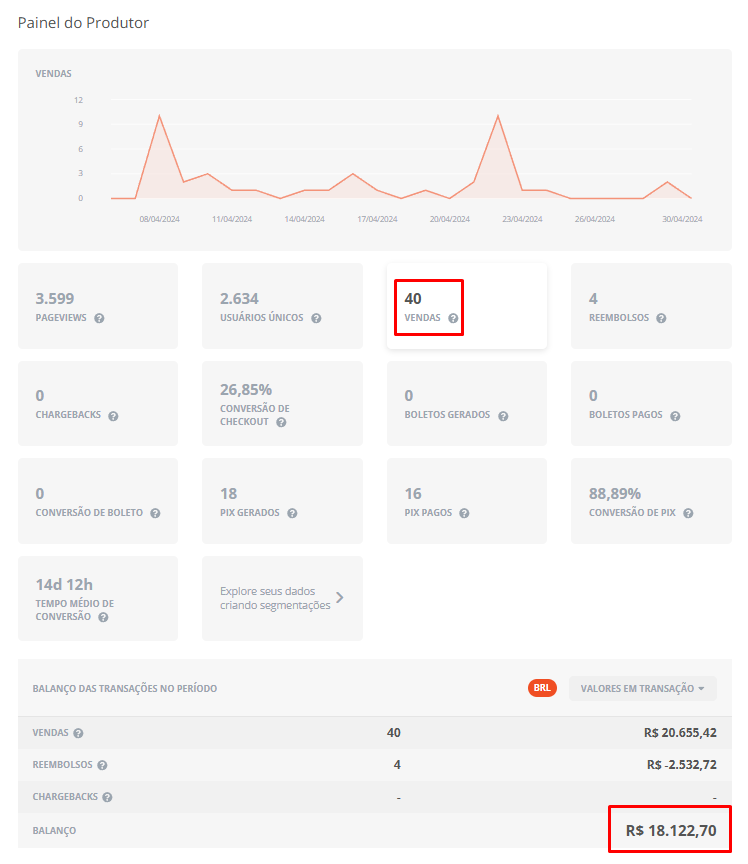Click the Painel do Produtor heading
748x864 pixels.
[83, 23]
